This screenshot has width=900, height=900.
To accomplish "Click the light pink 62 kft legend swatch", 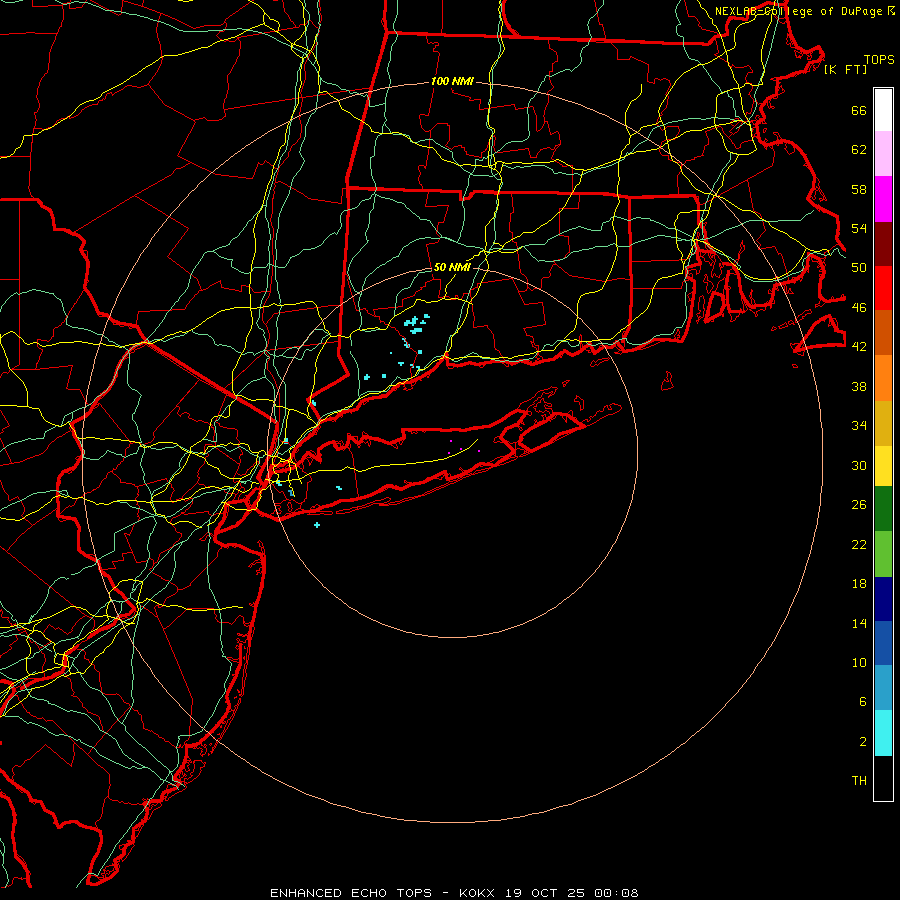I will [x=883, y=154].
